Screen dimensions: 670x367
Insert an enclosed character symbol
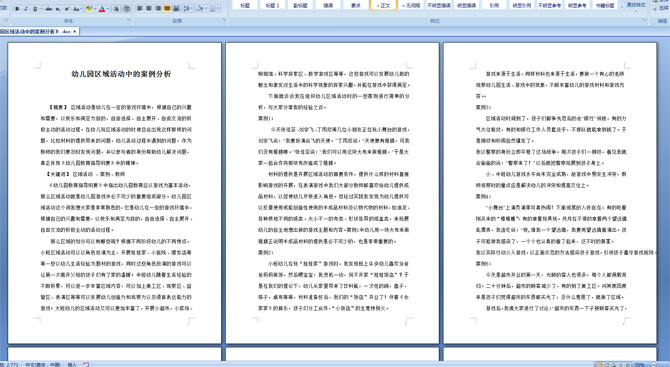click(126, 9)
